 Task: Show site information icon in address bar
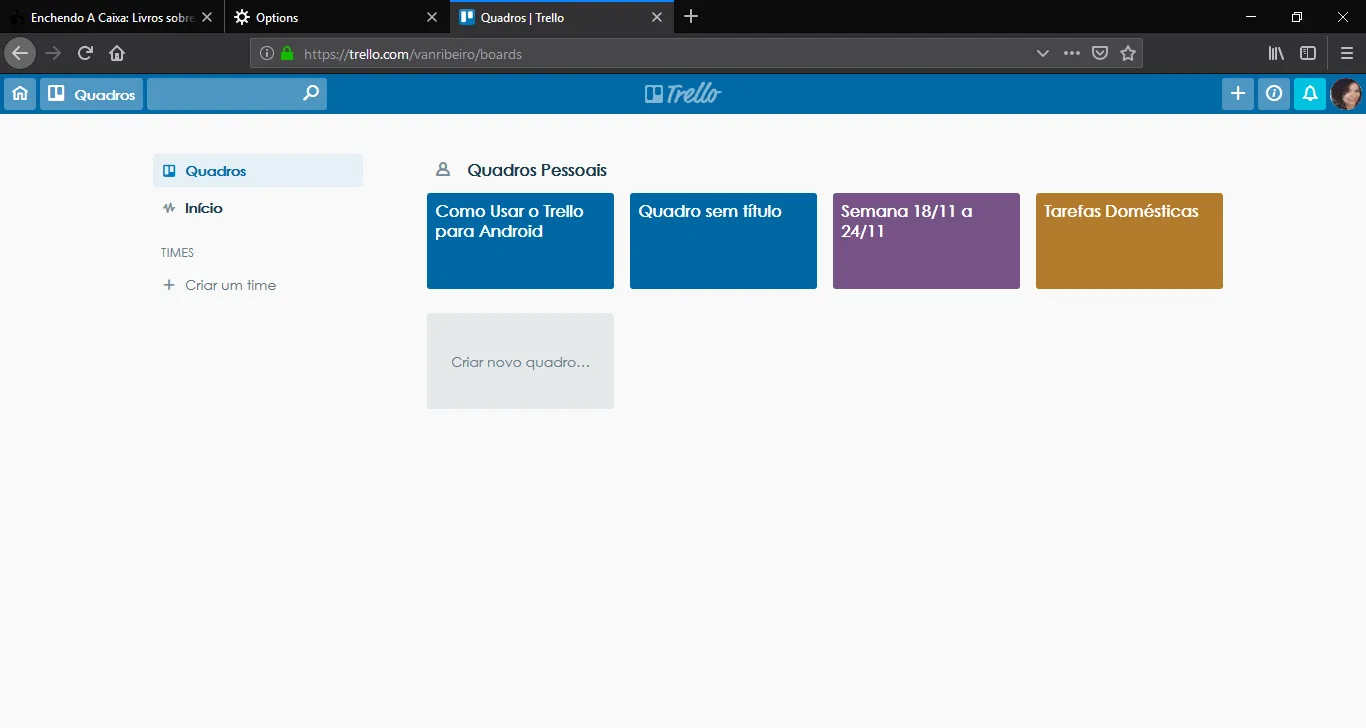point(267,54)
